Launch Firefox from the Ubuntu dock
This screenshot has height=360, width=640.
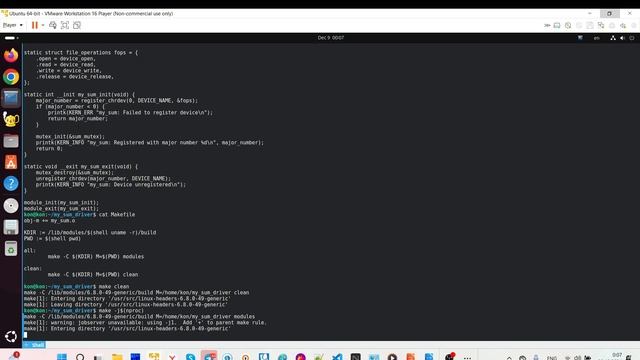(x=11, y=55)
